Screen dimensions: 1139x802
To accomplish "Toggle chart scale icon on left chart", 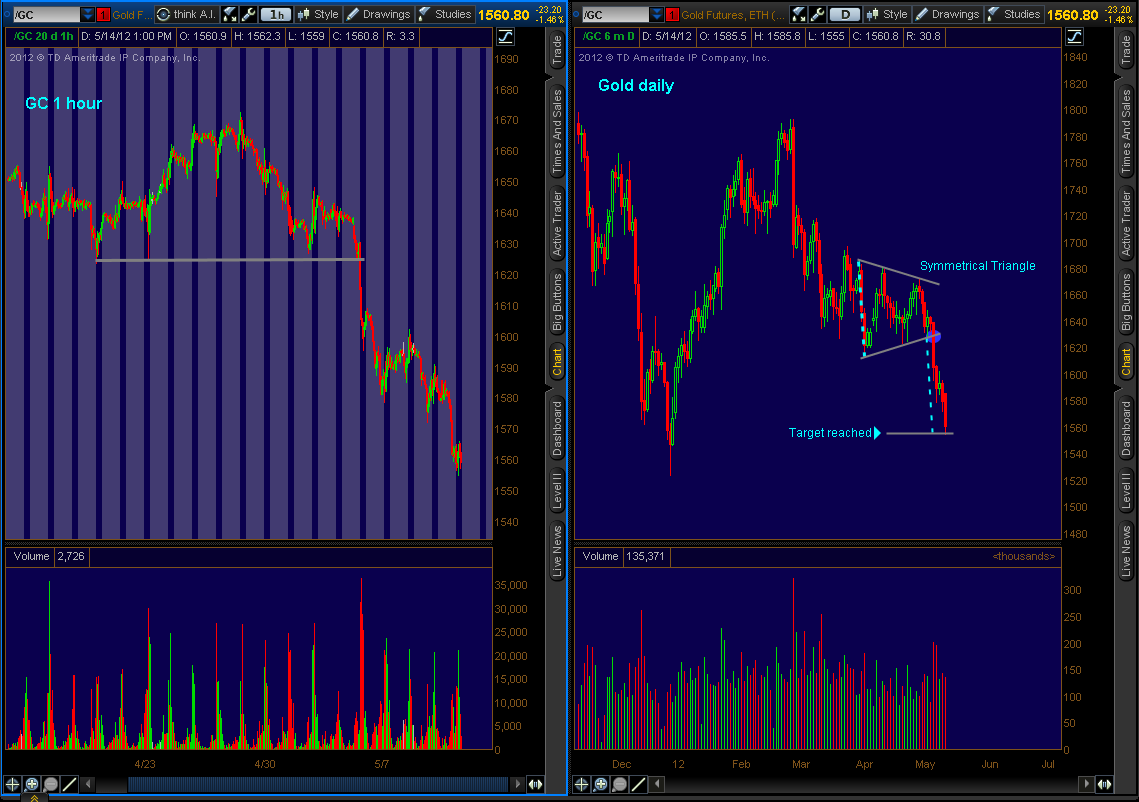I will 506,36.
